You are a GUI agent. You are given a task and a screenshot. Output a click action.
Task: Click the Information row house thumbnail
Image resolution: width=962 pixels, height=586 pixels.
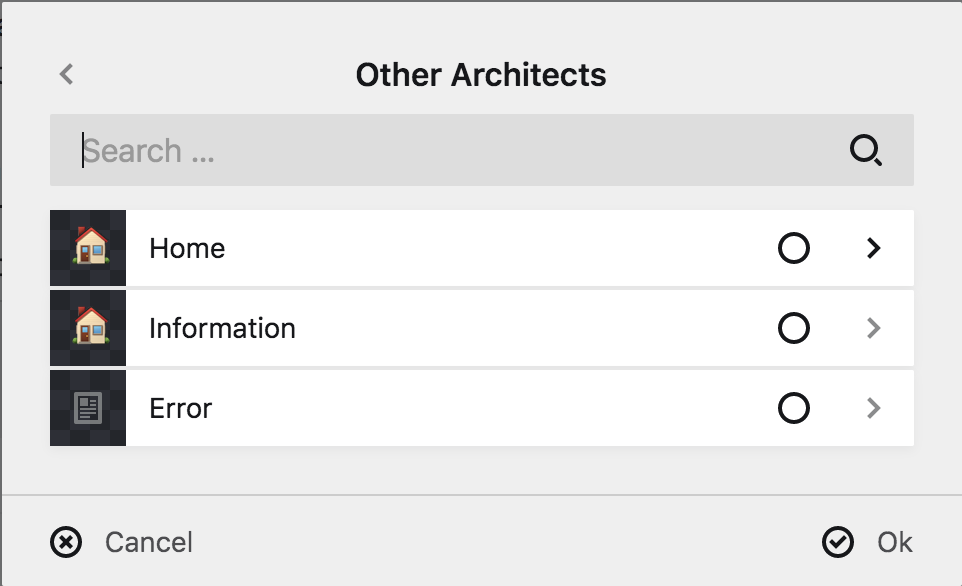pyautogui.click(x=89, y=328)
